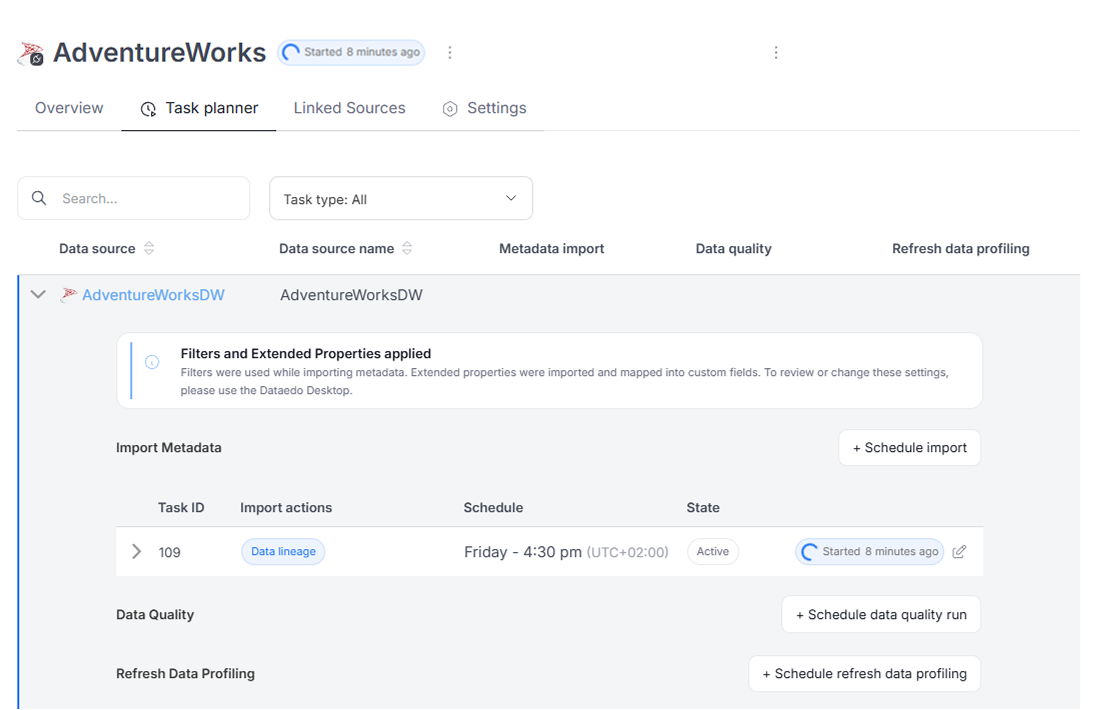
Task: Click the State column header
Action: click(x=703, y=508)
